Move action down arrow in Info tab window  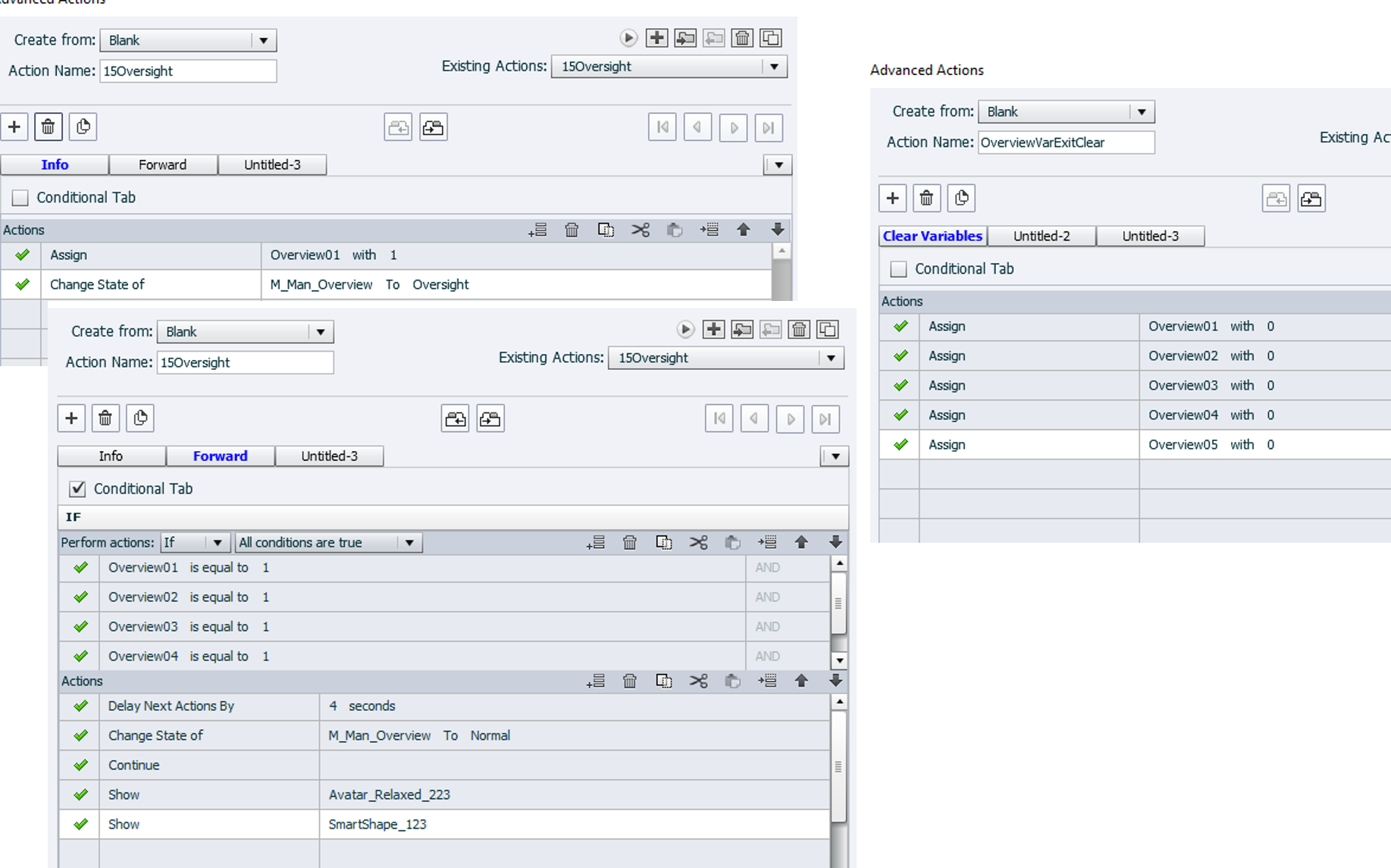click(778, 230)
